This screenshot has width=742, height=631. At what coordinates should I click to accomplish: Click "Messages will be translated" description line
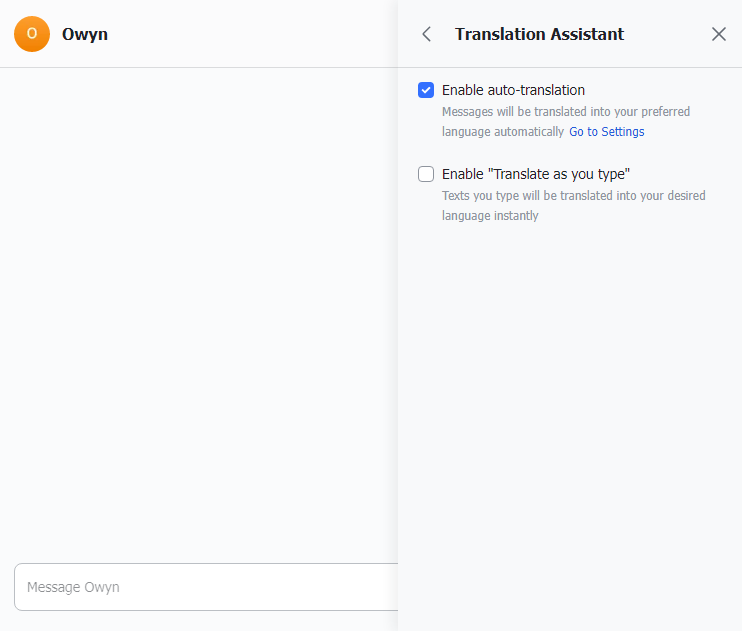[566, 112]
